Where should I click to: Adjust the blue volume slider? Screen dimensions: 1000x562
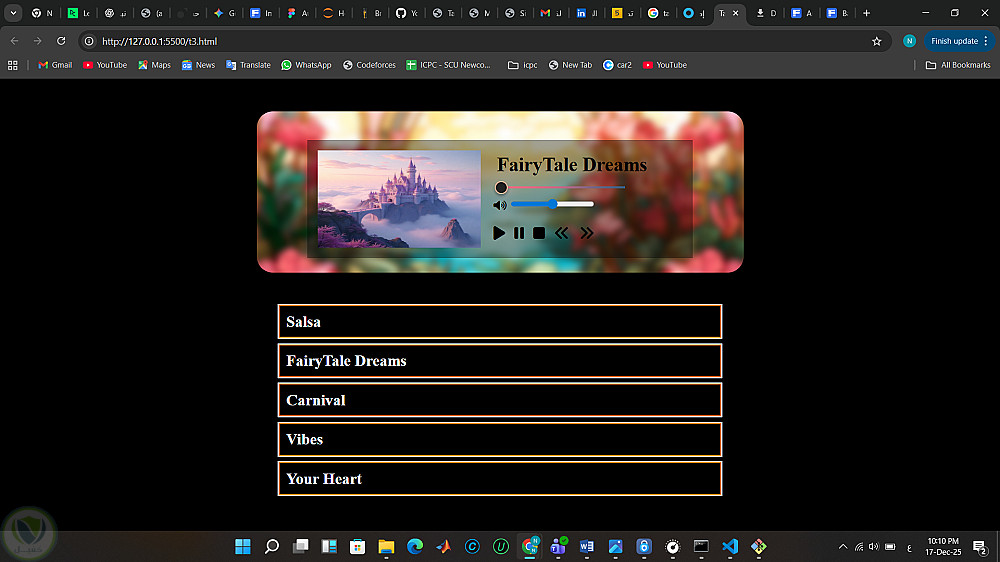tap(552, 204)
